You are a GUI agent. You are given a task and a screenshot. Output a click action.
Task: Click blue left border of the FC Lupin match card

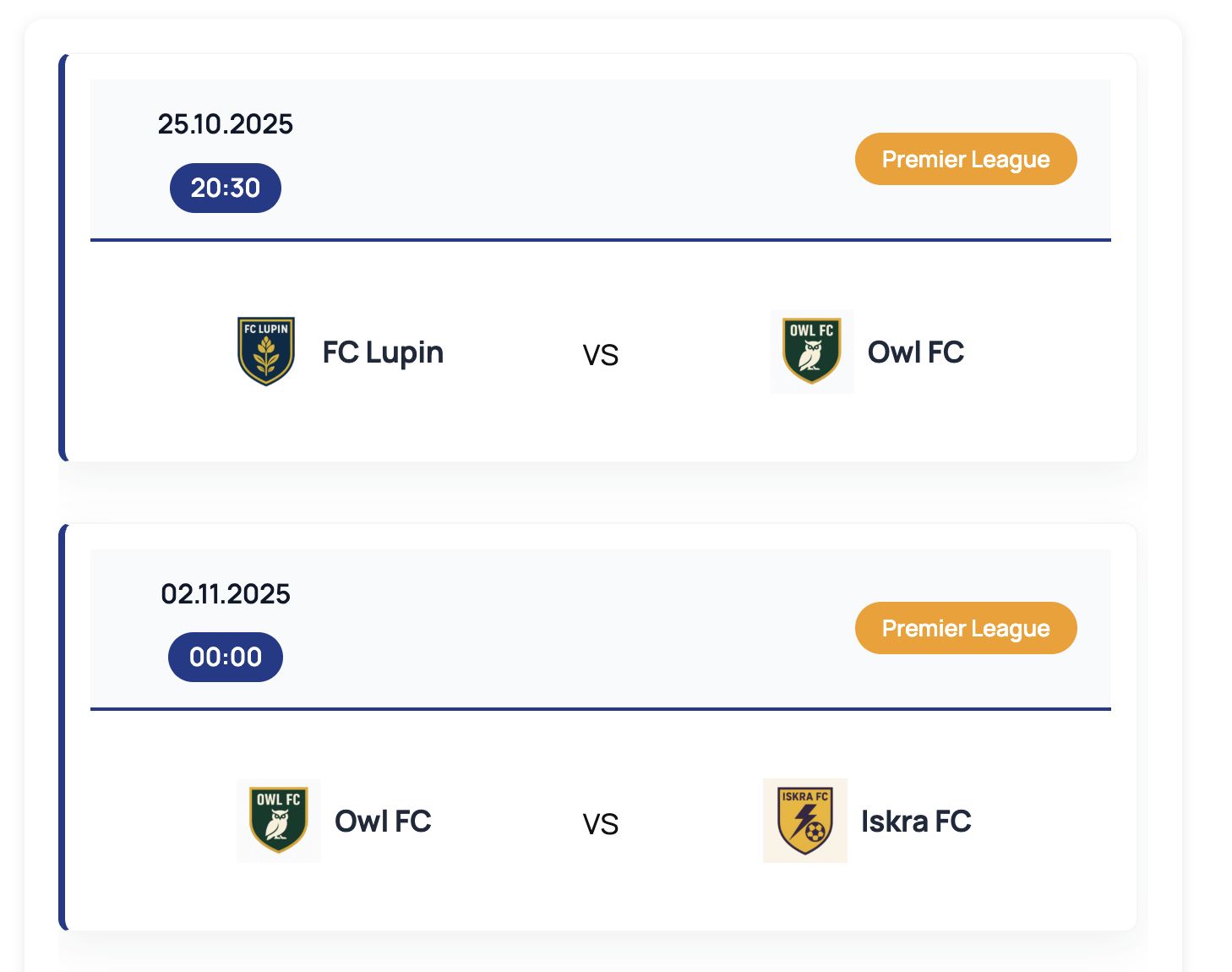62,258
